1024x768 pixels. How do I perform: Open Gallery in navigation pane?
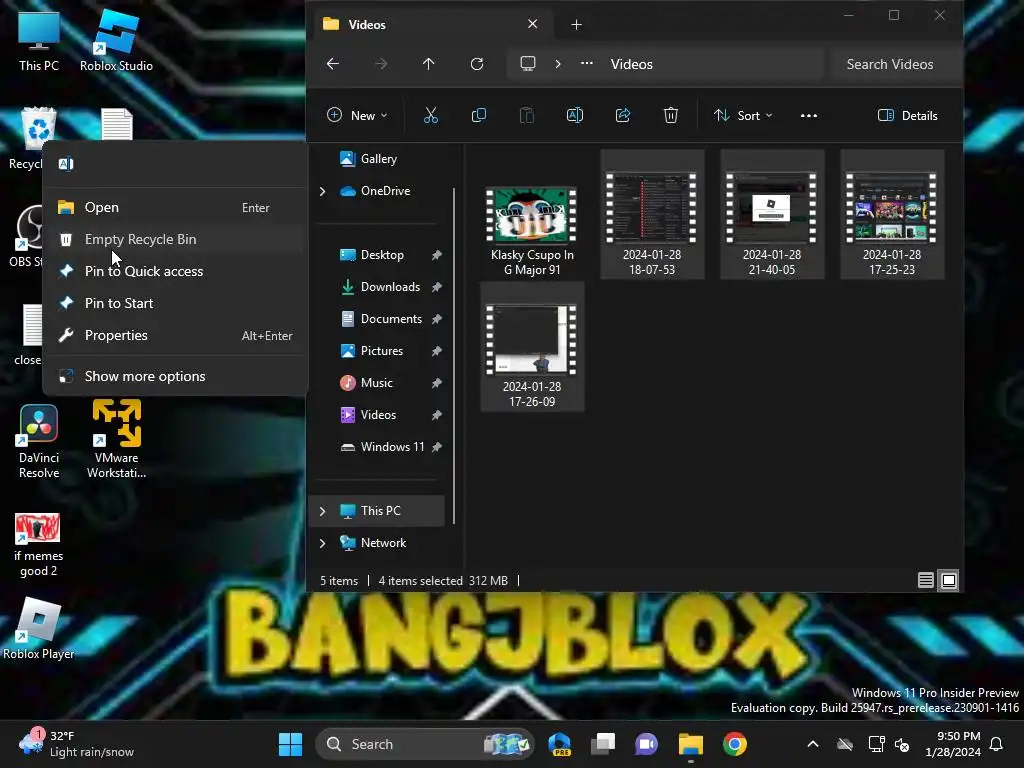pos(369,159)
